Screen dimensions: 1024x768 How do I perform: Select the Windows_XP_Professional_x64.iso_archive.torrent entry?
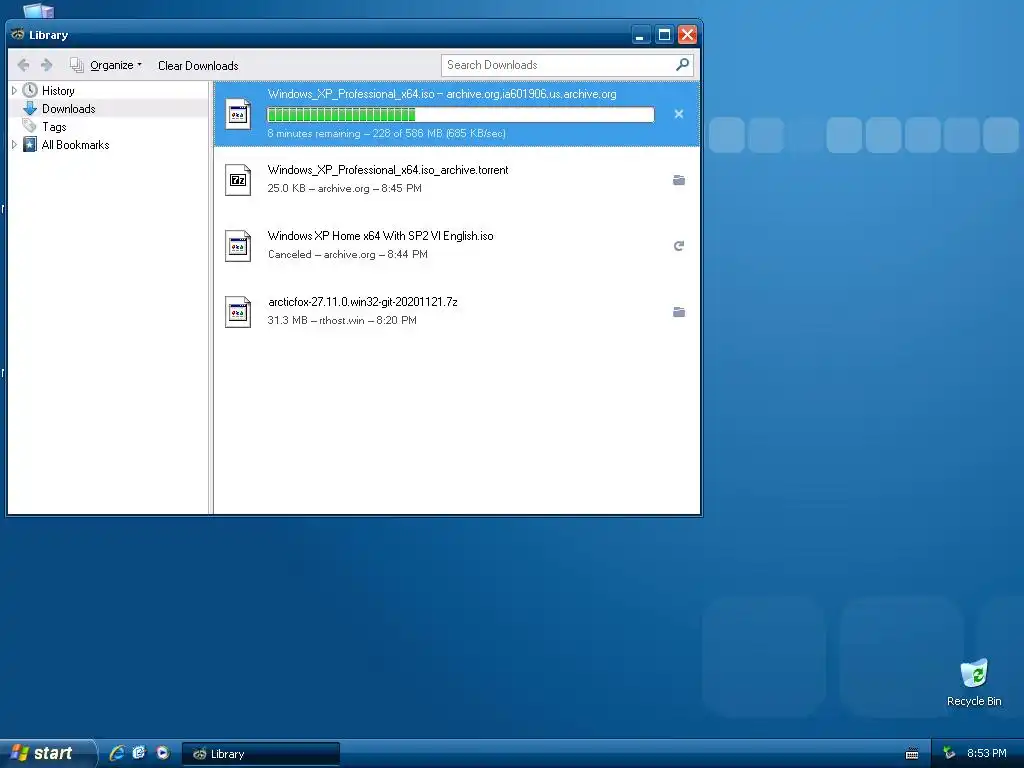[456, 180]
